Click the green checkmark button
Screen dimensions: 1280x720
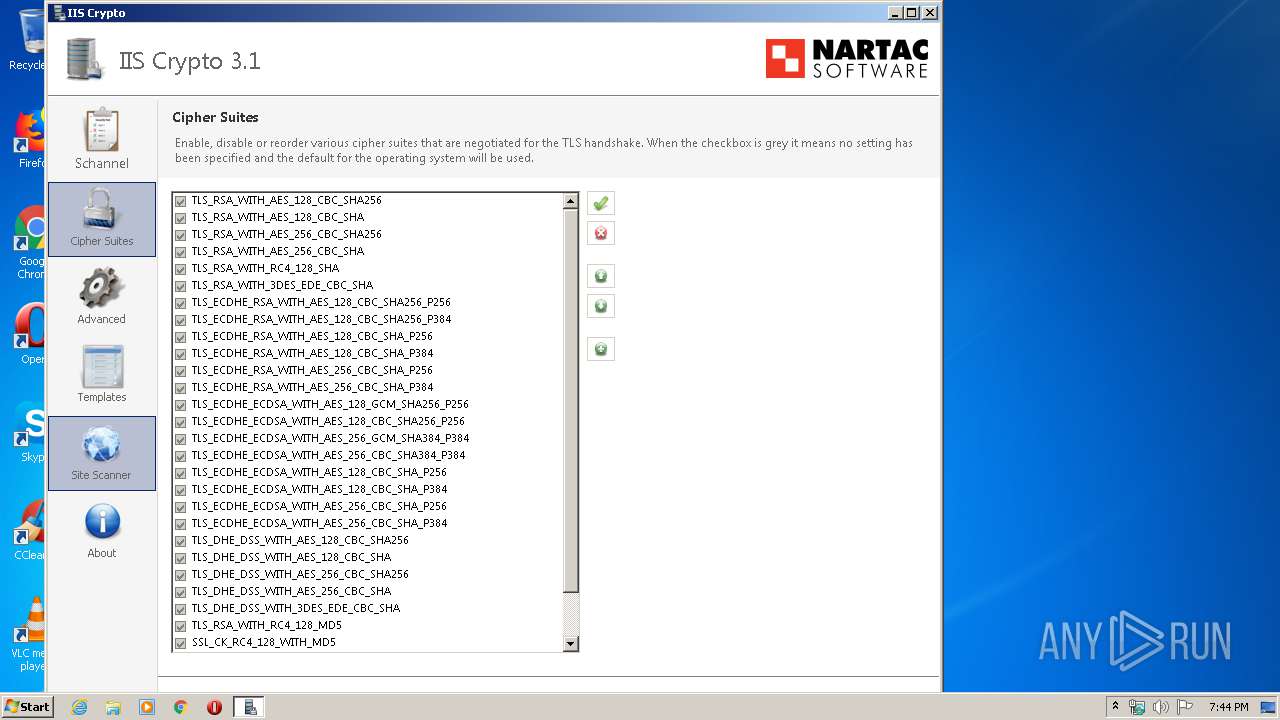[x=601, y=204]
